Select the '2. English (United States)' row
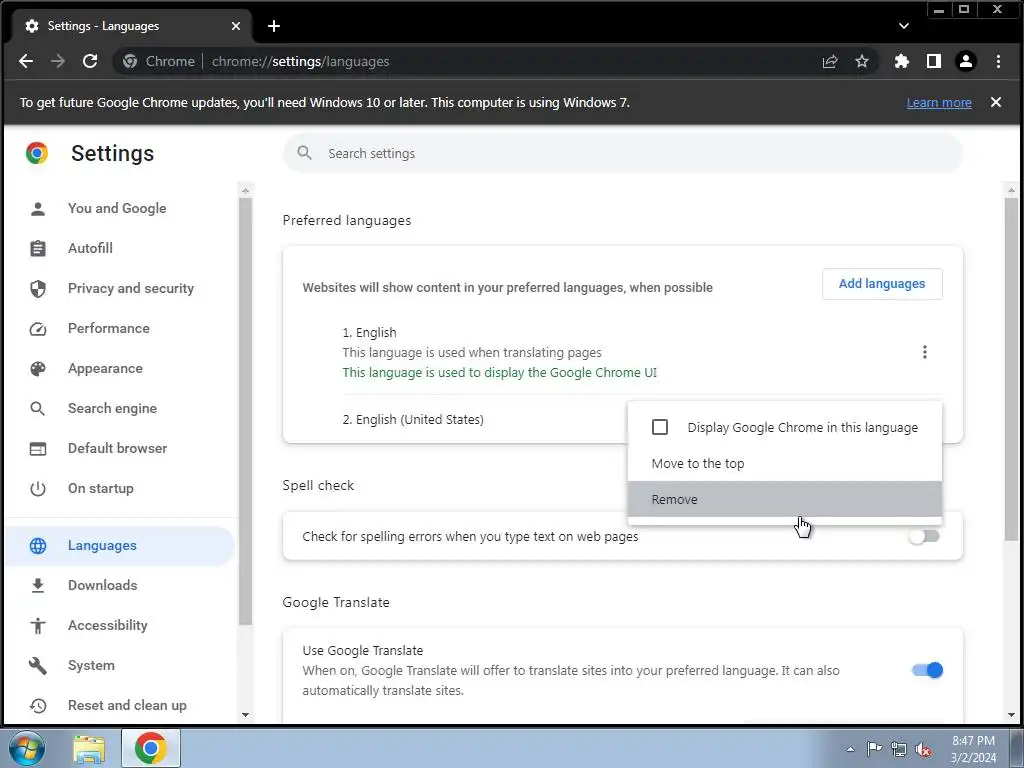Screen dimensions: 1024x768 (413, 419)
